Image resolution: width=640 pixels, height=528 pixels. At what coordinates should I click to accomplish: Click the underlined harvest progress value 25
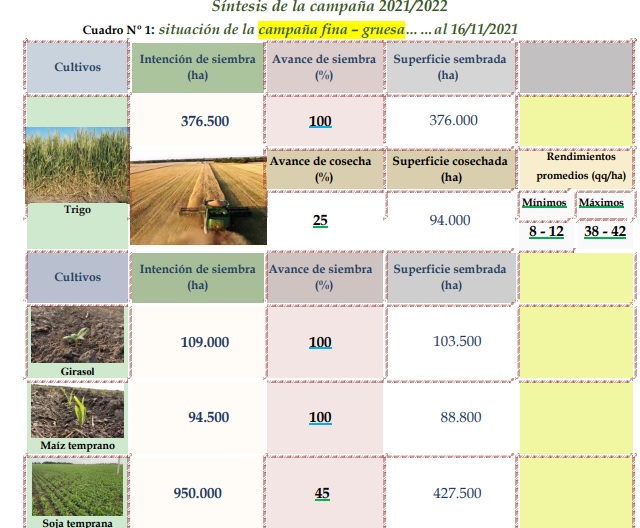(x=321, y=220)
